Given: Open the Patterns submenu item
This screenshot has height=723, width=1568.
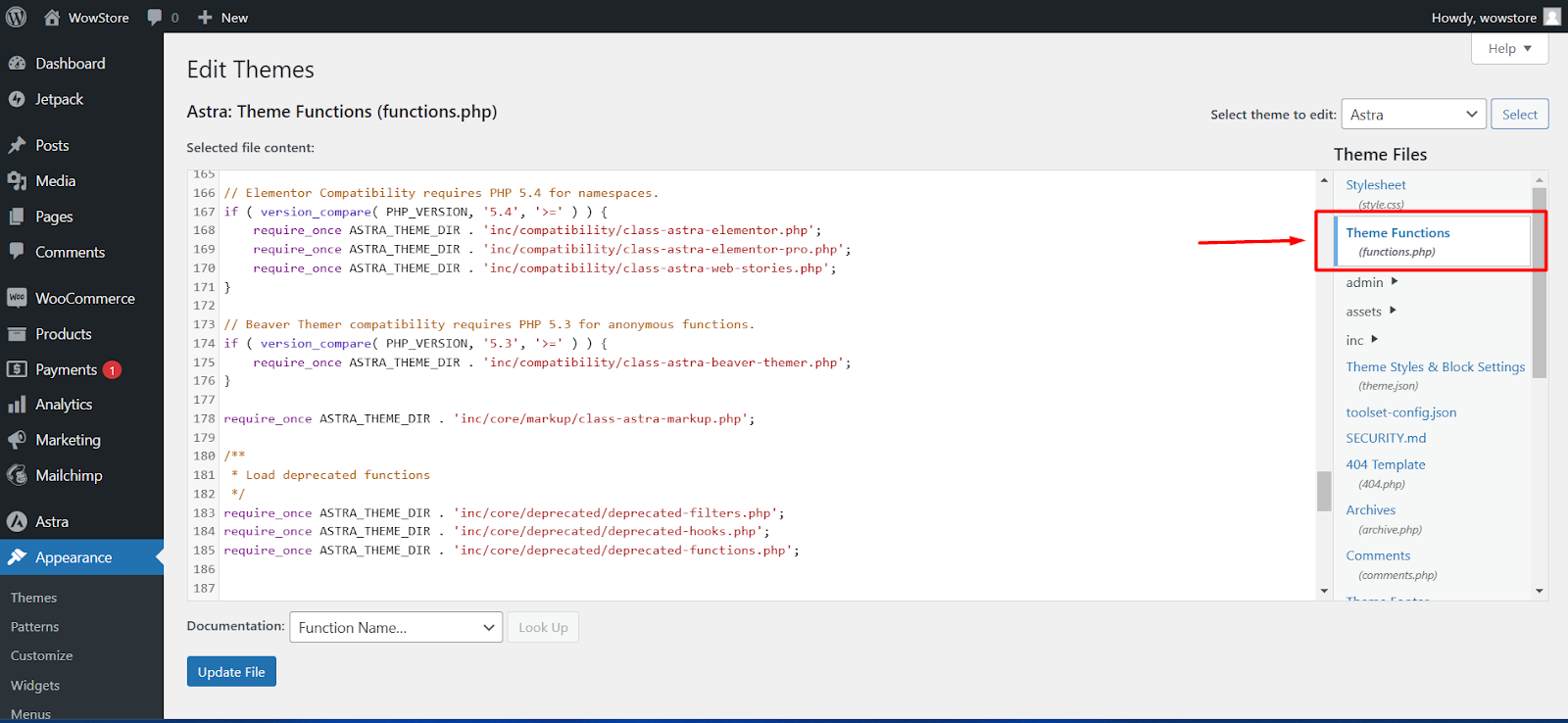Looking at the screenshot, I should point(35,627).
